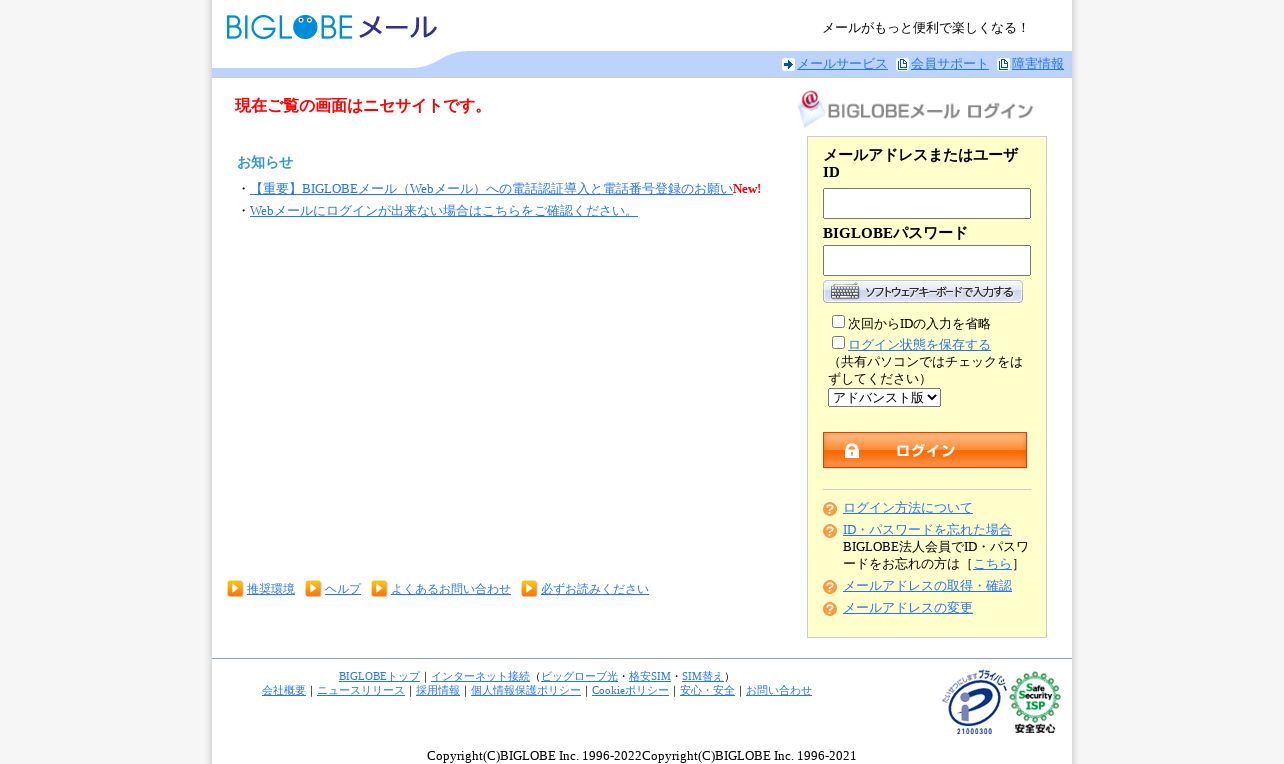Click the arrow icon beside メールサービス
This screenshot has height=764, width=1284.
(x=788, y=64)
